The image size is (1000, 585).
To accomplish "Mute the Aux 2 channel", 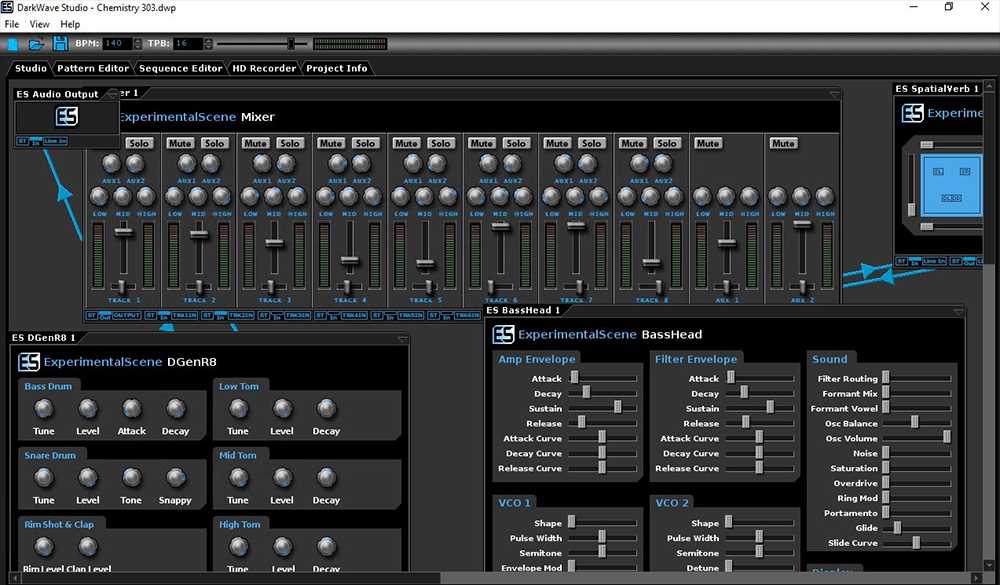I will tap(783, 143).
